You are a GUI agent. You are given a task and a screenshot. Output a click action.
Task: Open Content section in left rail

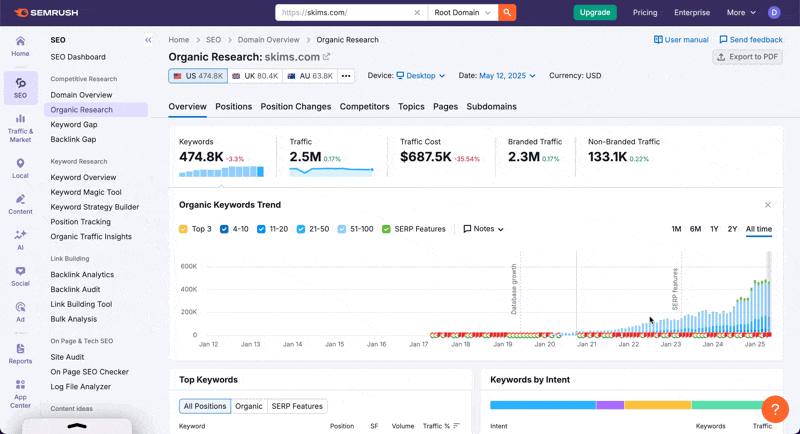[x=20, y=204]
